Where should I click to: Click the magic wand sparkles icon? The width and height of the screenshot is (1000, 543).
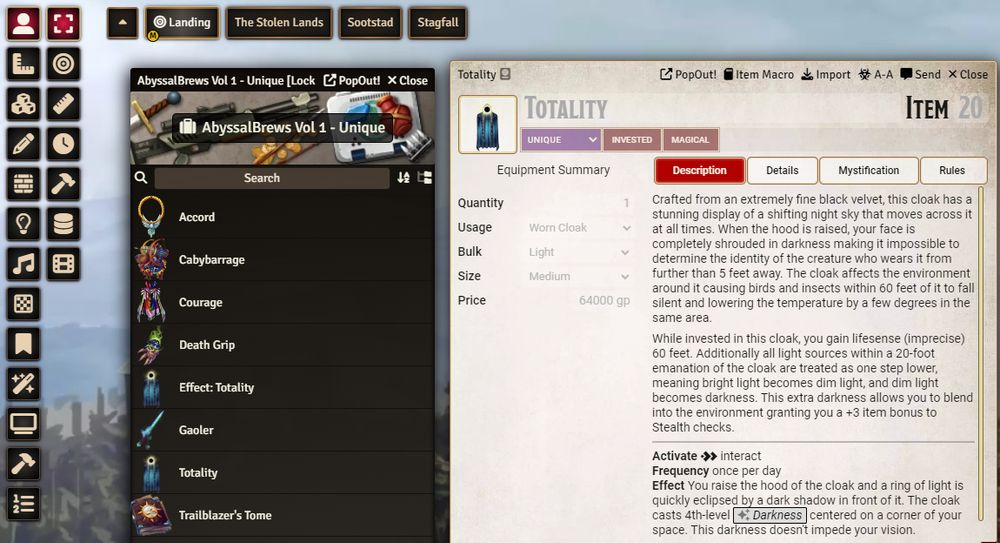click(24, 384)
